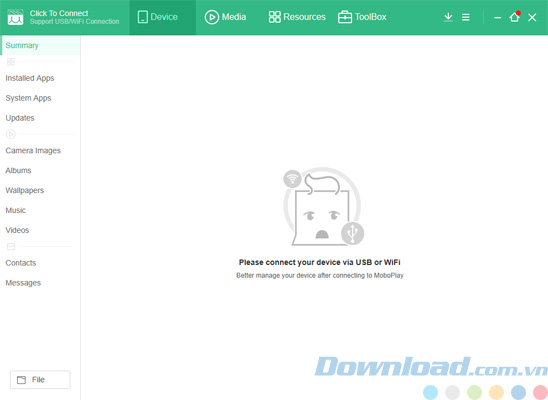The height and width of the screenshot is (400, 548).
Task: Click the MoboPlay connect device logo icon
Action: pos(15,17)
